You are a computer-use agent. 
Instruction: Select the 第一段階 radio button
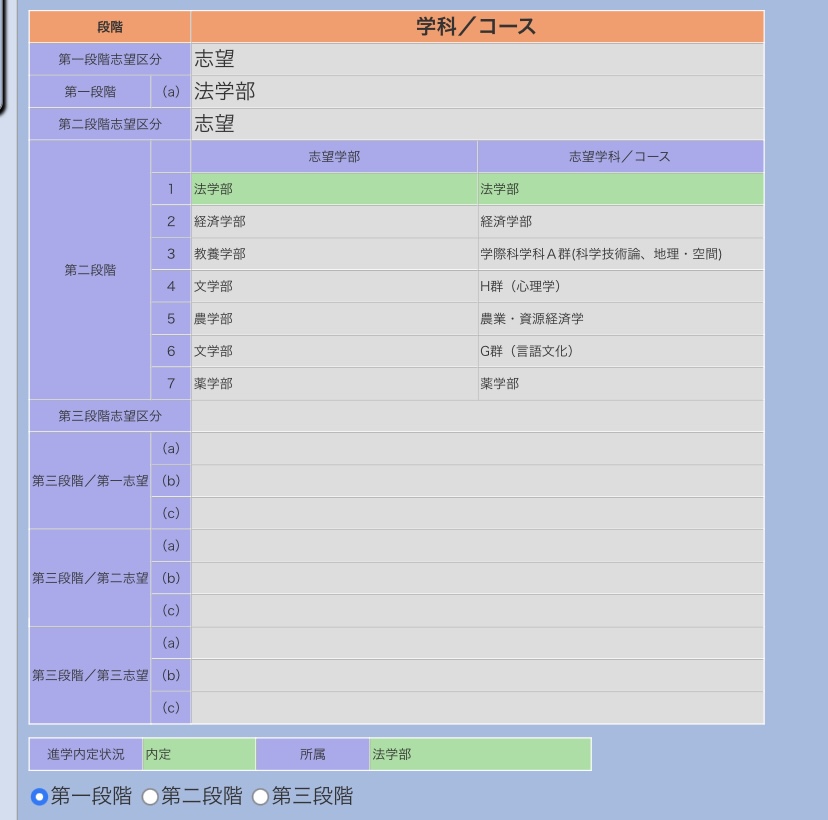tap(40, 797)
